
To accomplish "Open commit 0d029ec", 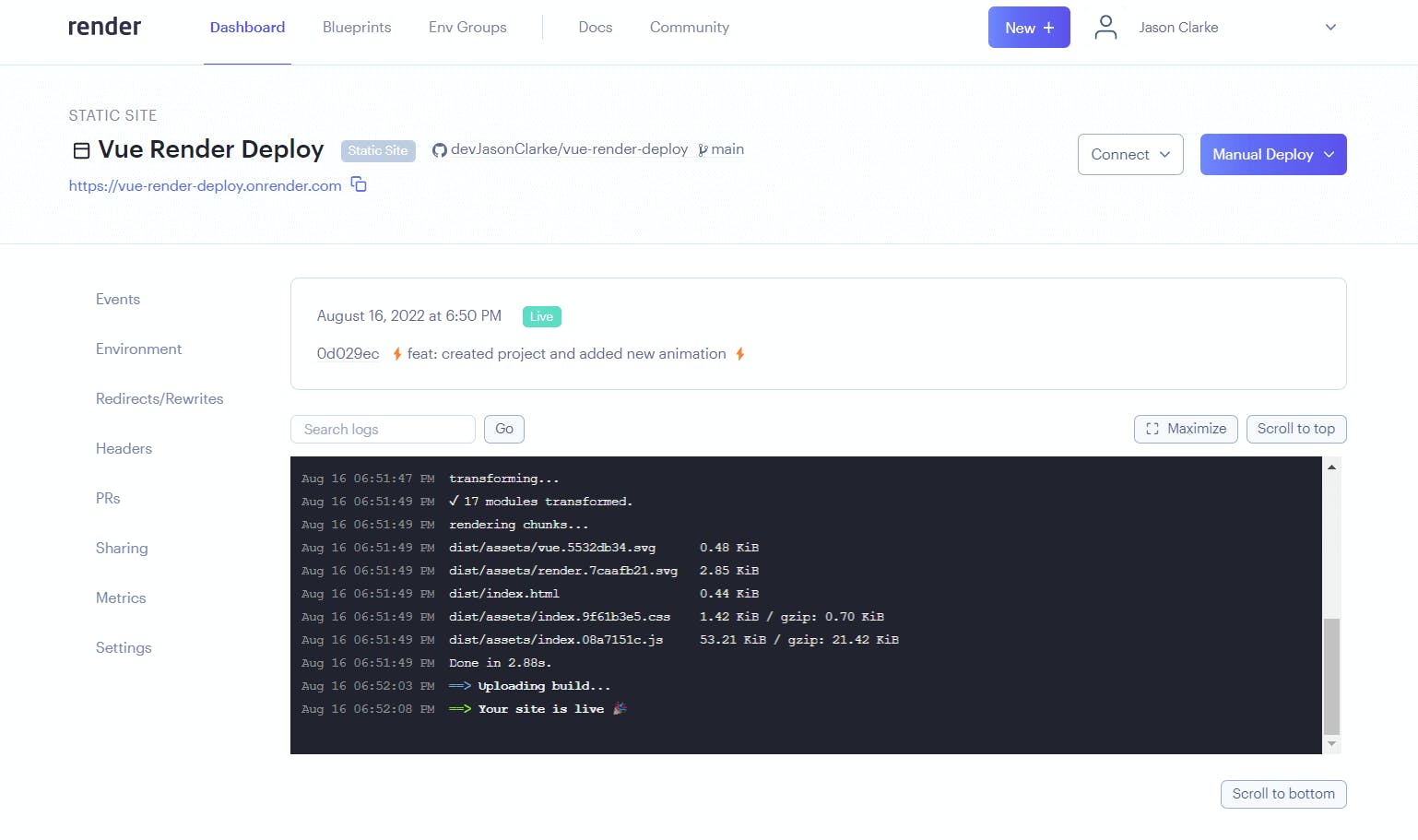I will pos(348,354).
